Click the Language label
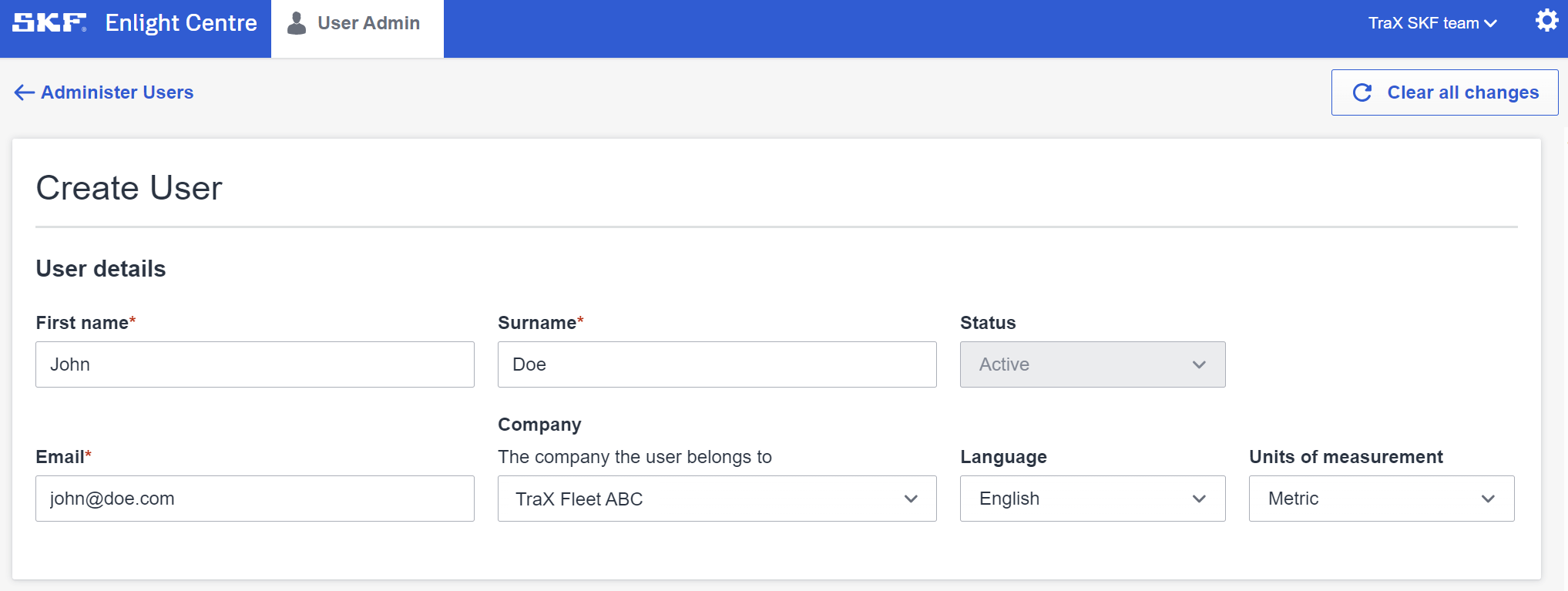Screen dimensions: 1568x591 click(x=1003, y=457)
